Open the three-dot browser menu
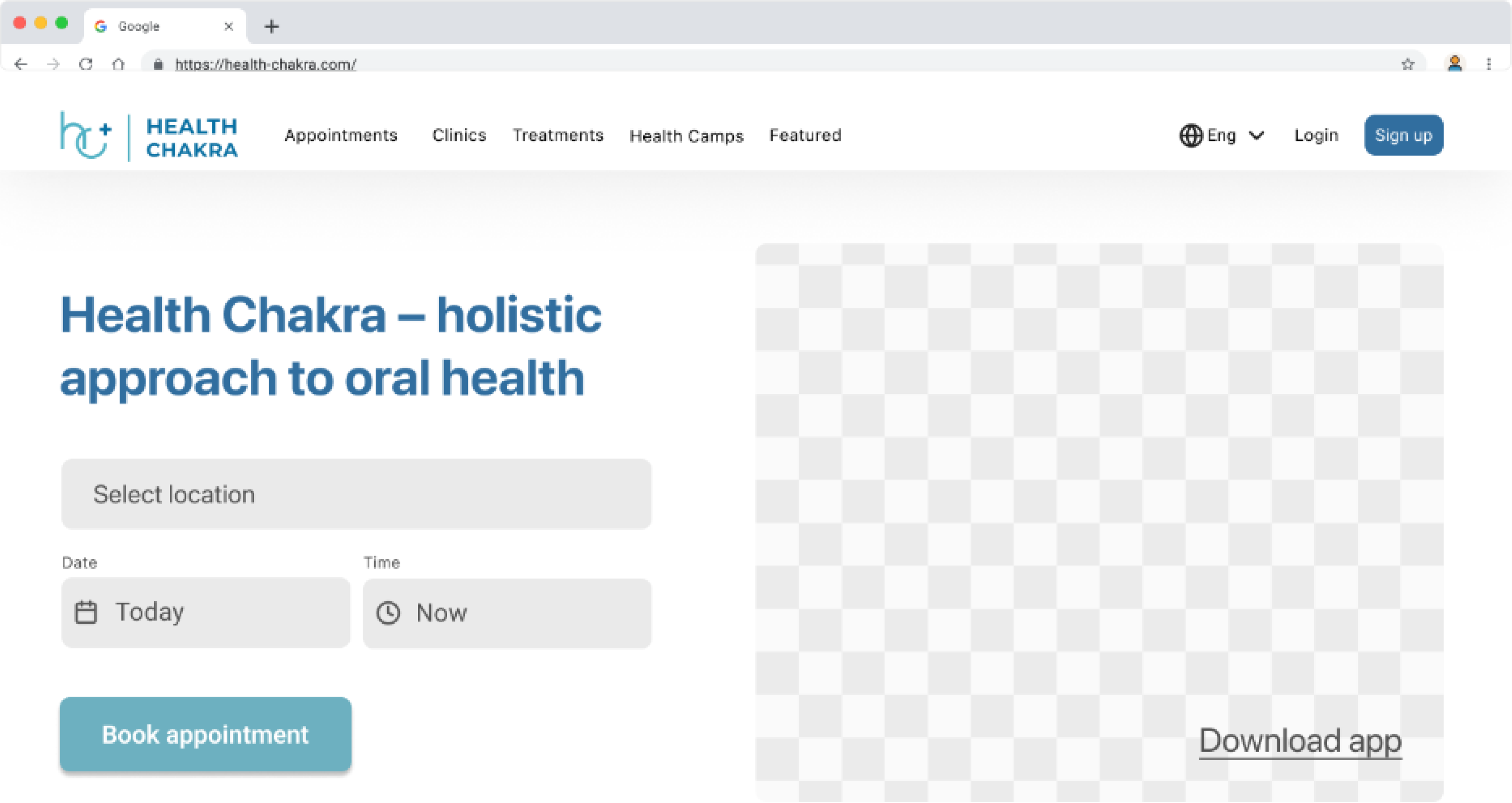This screenshot has height=803, width=1512. [1489, 64]
